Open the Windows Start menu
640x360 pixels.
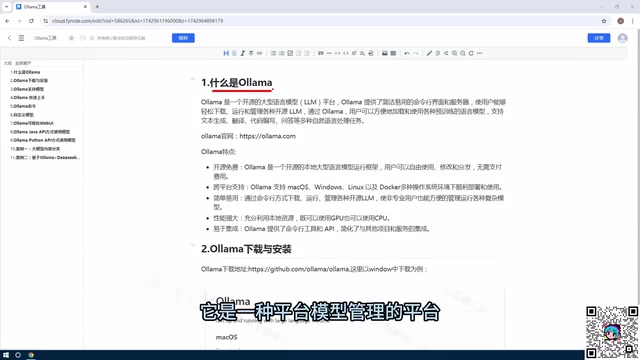6,355
